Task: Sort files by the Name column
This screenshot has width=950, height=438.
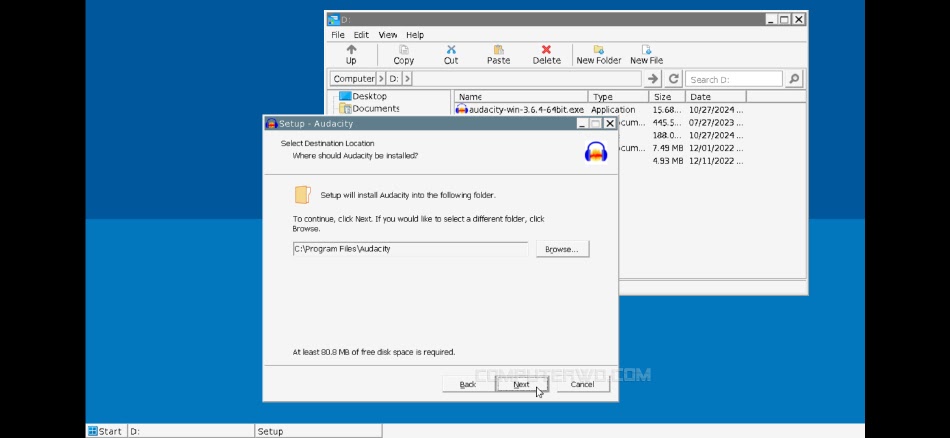Action: coord(521,97)
